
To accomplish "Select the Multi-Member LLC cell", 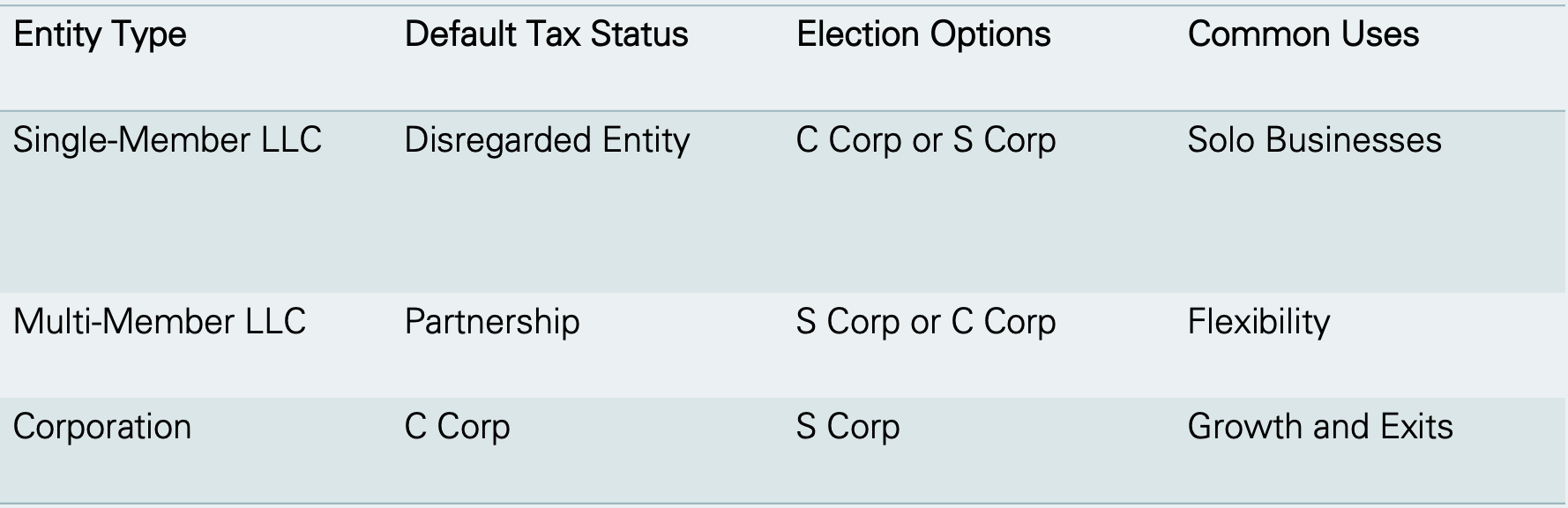I will (x=160, y=321).
